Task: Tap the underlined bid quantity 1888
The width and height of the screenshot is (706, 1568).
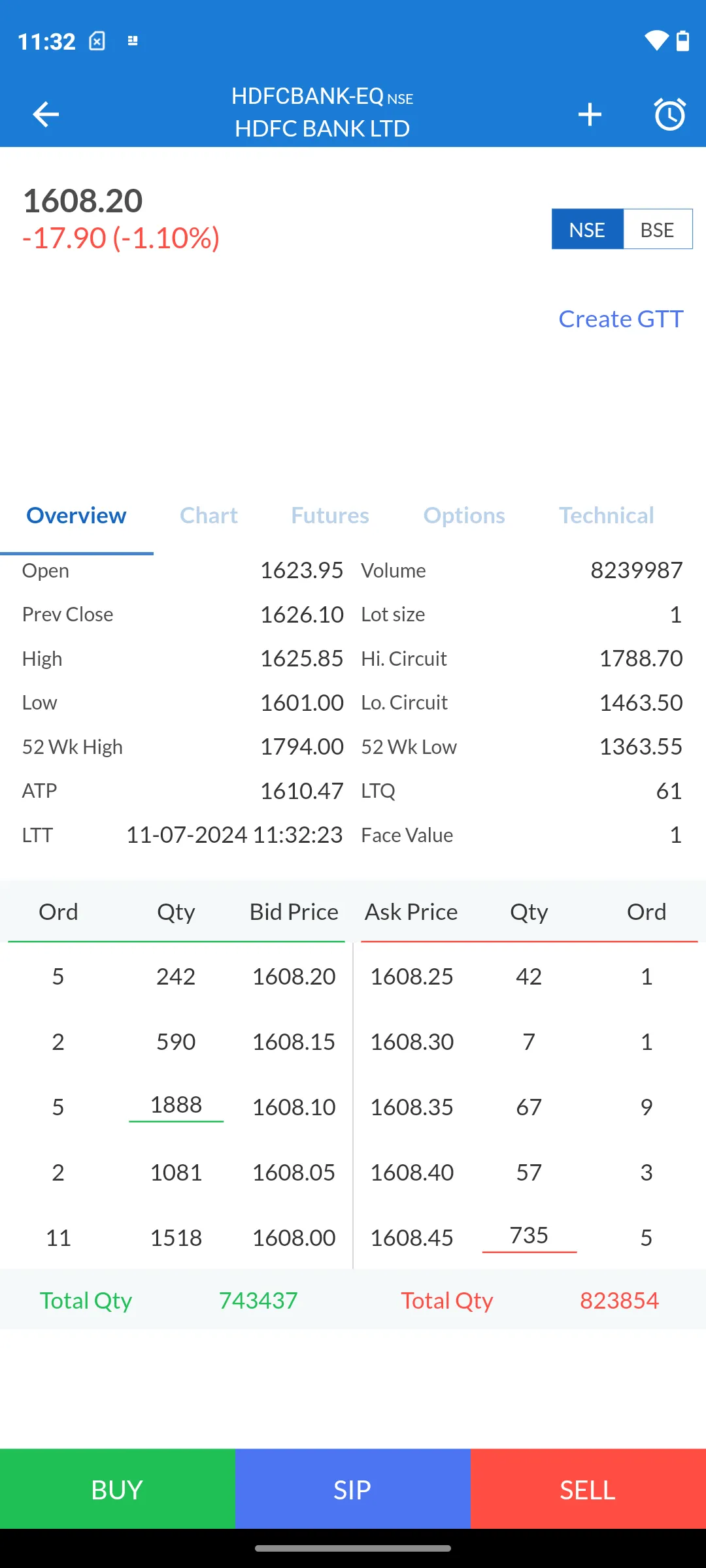Action: (176, 1105)
